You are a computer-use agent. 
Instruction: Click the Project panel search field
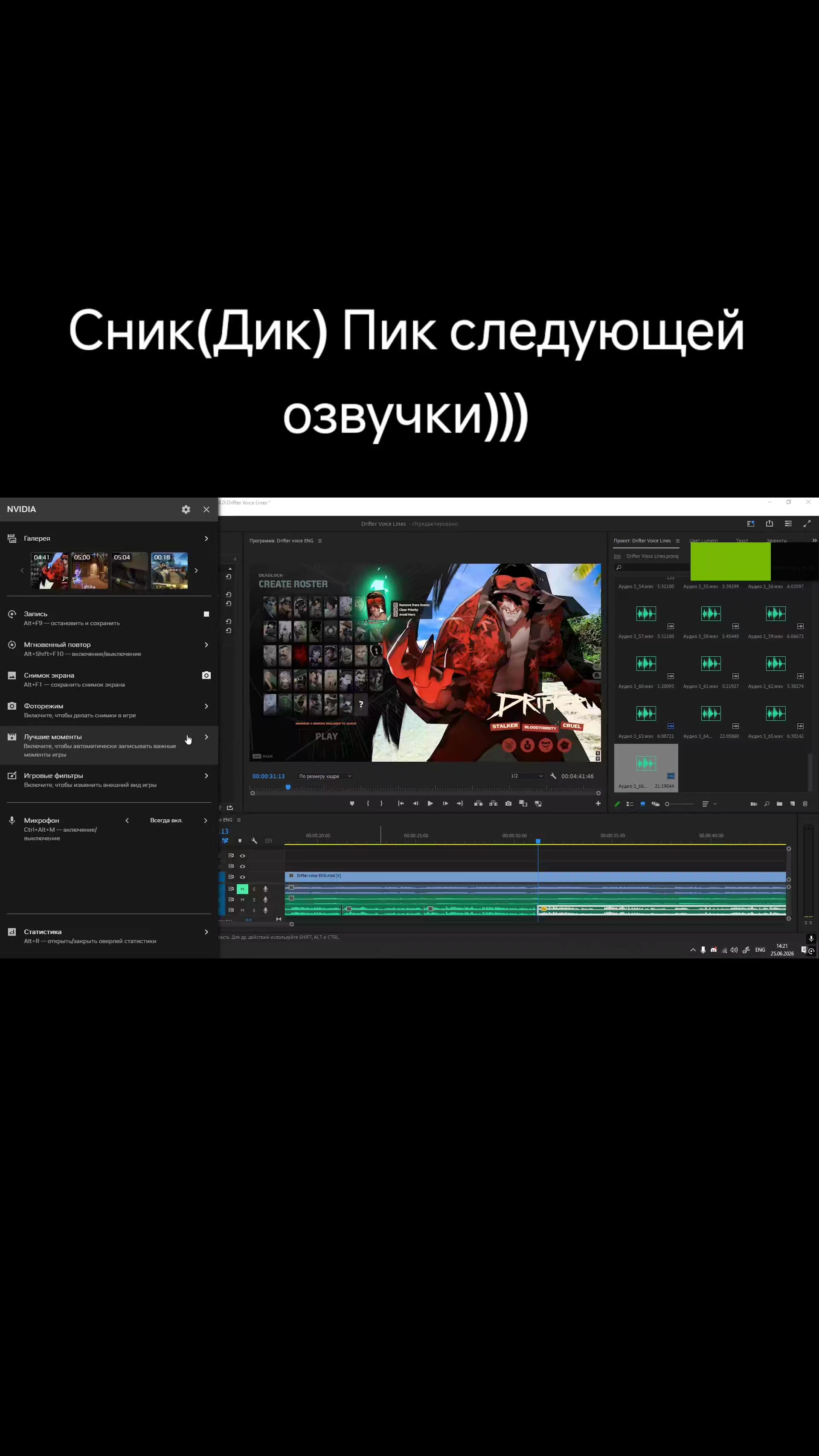coord(652,568)
